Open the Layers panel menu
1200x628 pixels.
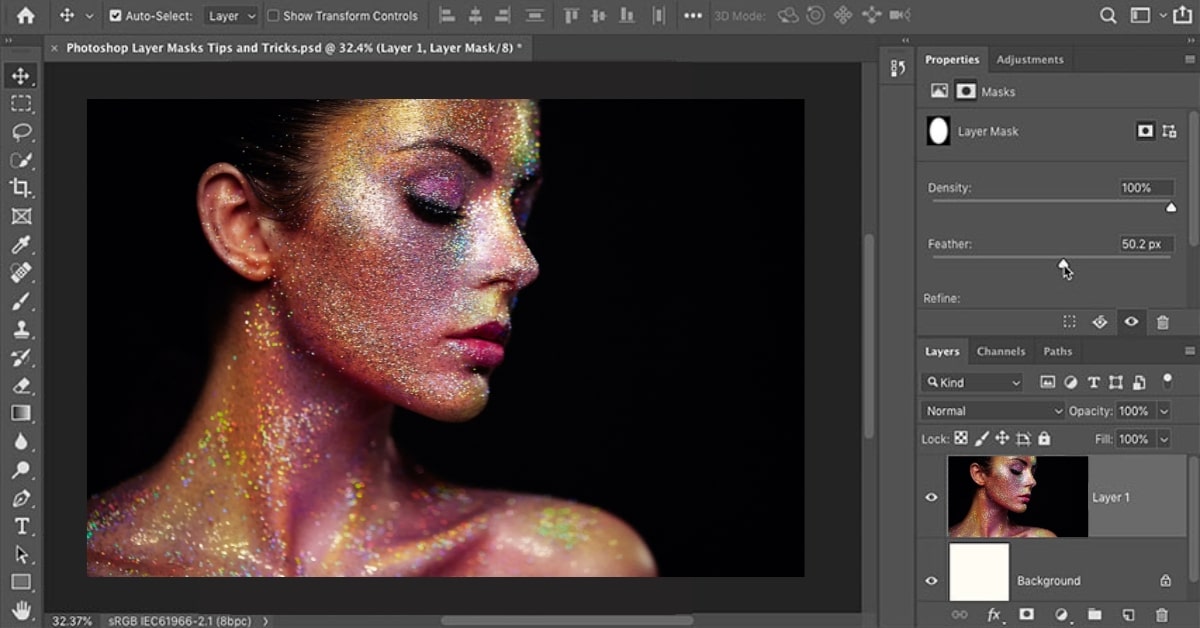(1189, 351)
